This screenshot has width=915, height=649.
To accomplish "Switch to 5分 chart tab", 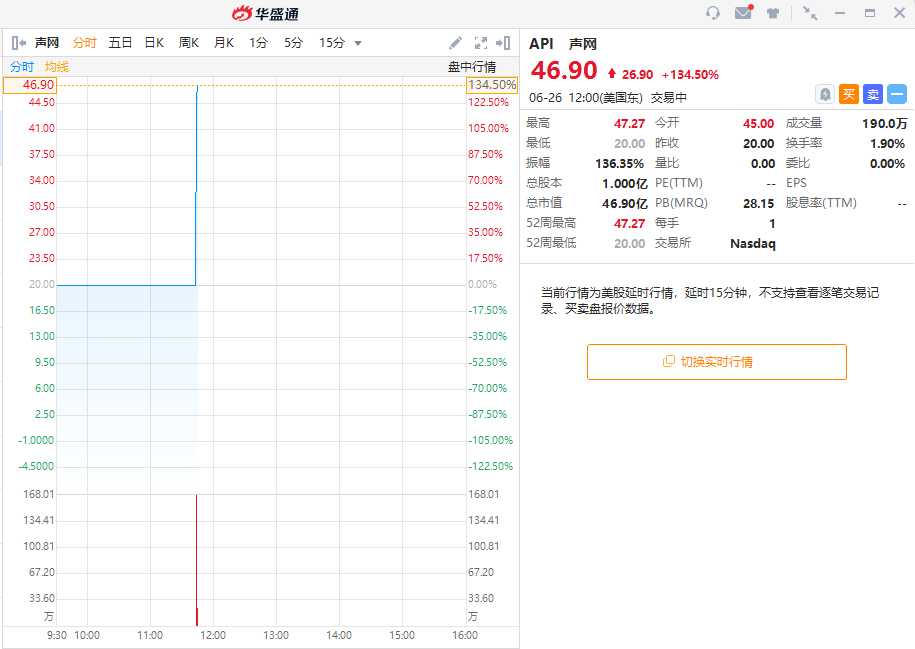I will pos(293,43).
